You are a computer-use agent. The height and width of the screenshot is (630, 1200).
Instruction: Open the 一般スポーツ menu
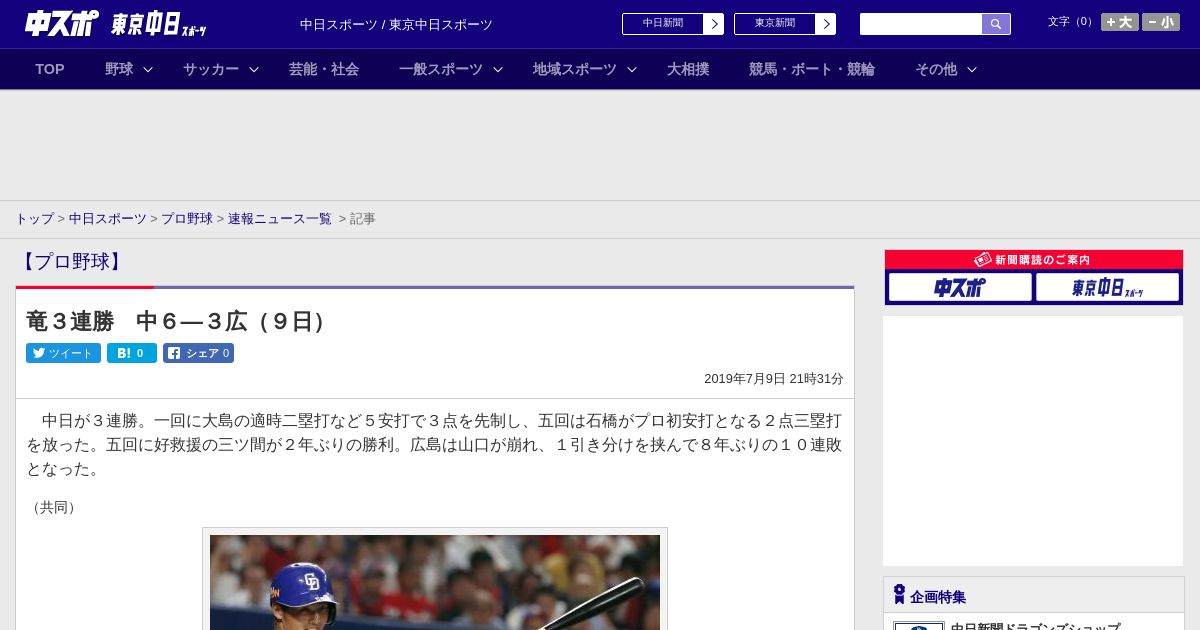[x=441, y=69]
